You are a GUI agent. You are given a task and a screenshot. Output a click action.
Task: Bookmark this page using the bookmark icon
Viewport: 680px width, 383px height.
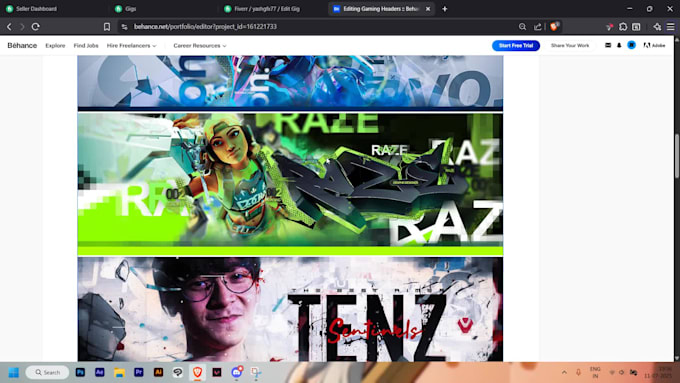coord(107,27)
